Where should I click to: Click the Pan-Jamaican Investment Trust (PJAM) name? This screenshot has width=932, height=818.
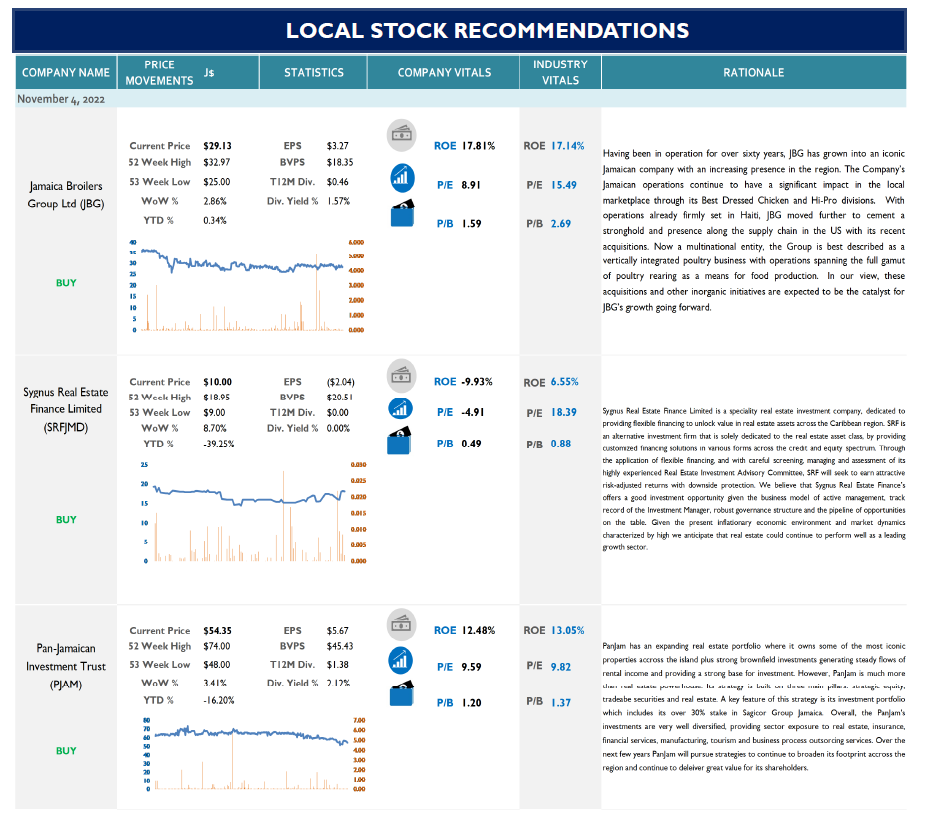[66, 666]
